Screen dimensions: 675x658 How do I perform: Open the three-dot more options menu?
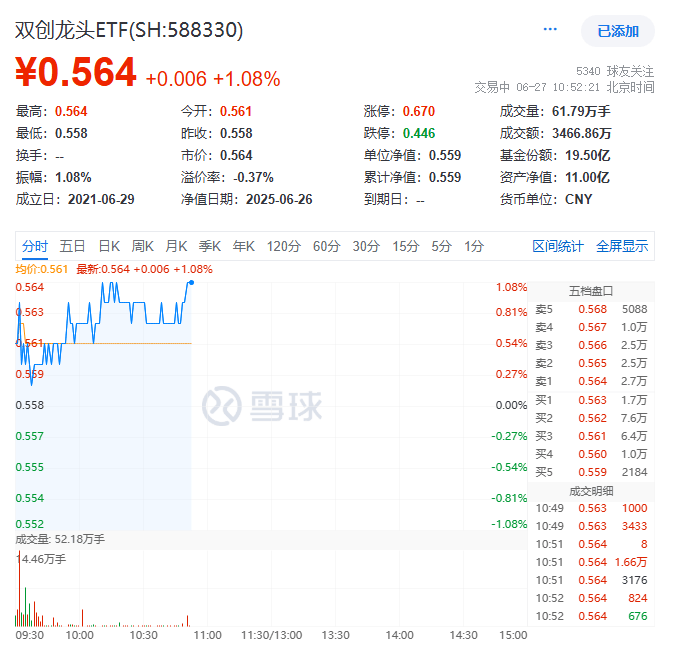point(550,29)
